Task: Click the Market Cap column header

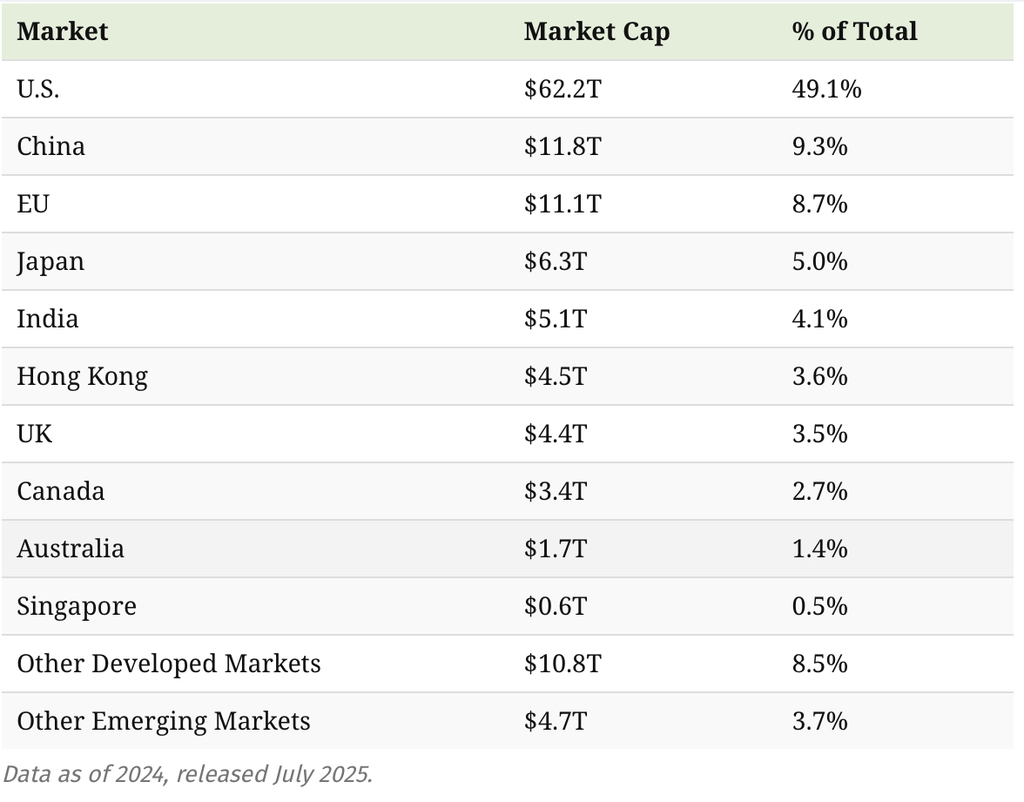Action: 596,31
